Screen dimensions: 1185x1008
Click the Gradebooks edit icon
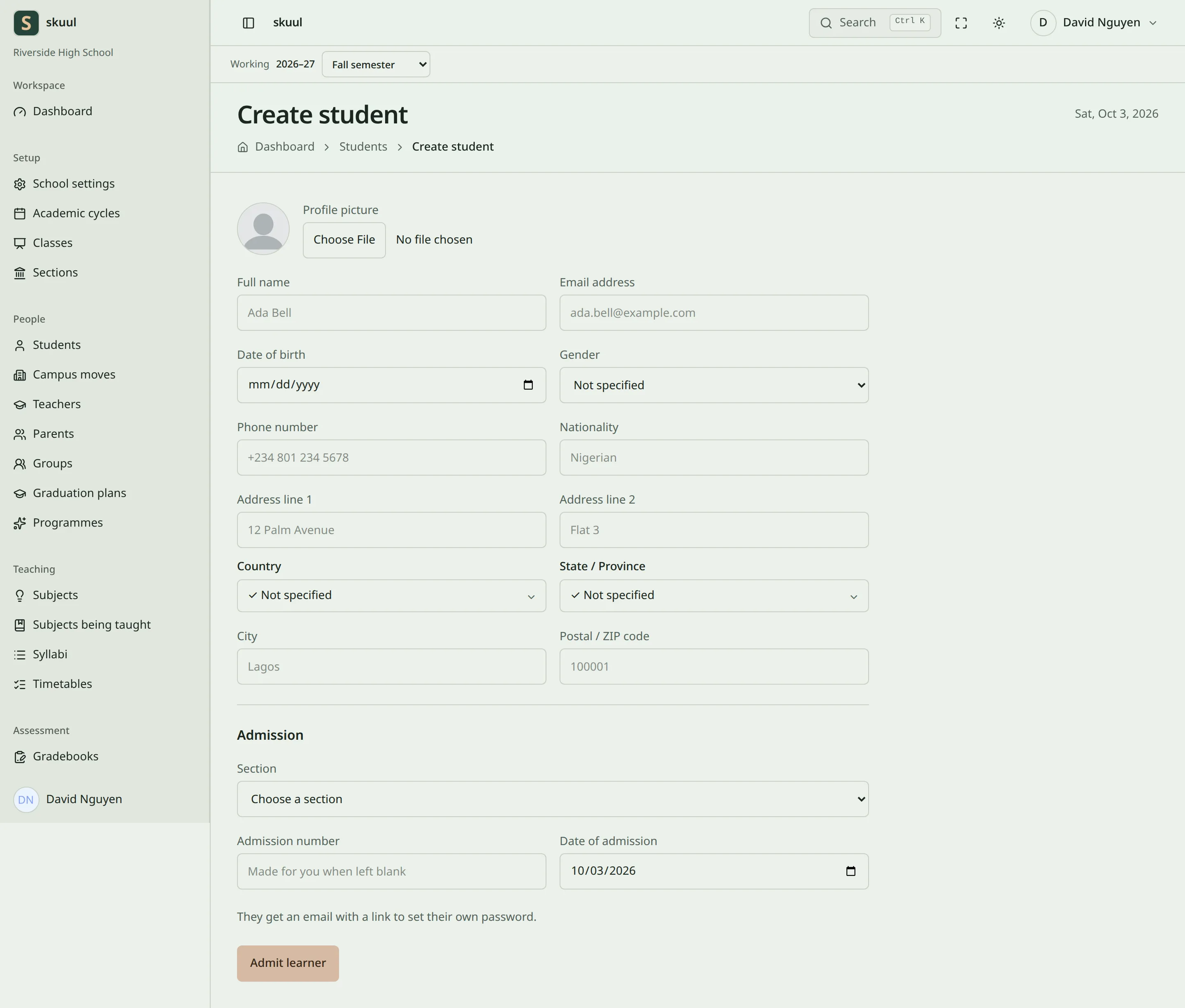click(20, 757)
